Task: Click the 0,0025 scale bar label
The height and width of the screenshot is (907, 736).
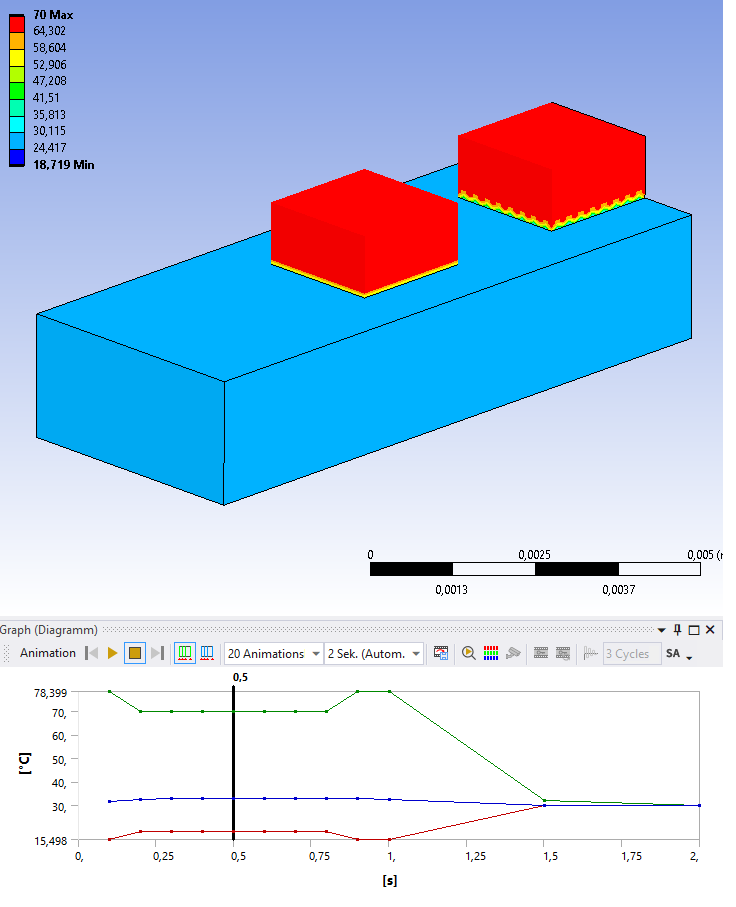Action: click(534, 555)
